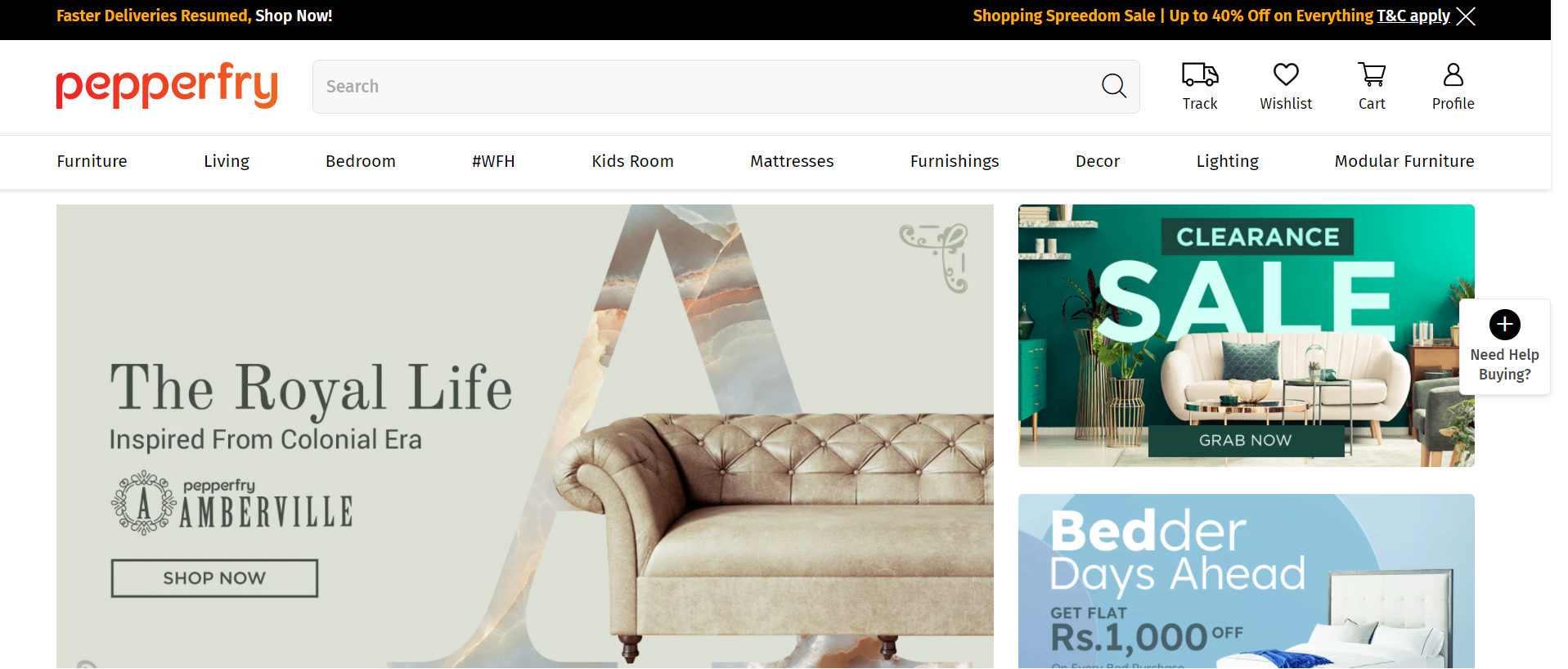The height and width of the screenshot is (669, 1568).
Task: Open the #WFH category
Action: click(493, 161)
